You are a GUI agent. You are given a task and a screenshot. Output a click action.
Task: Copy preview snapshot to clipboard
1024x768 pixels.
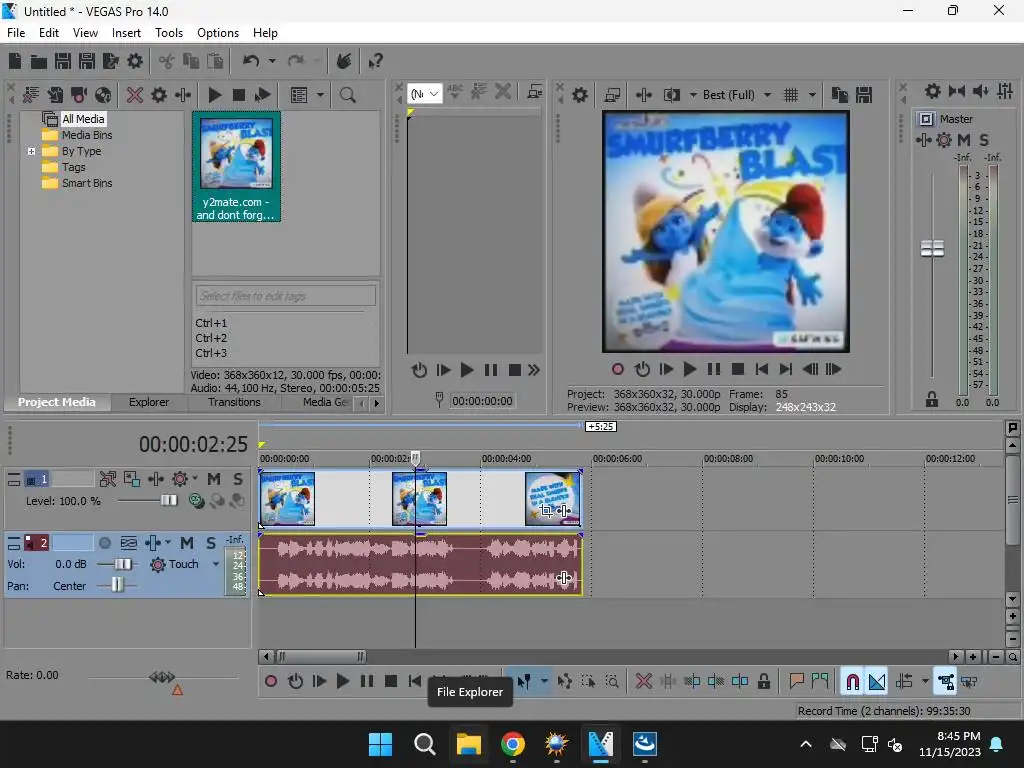click(840, 95)
